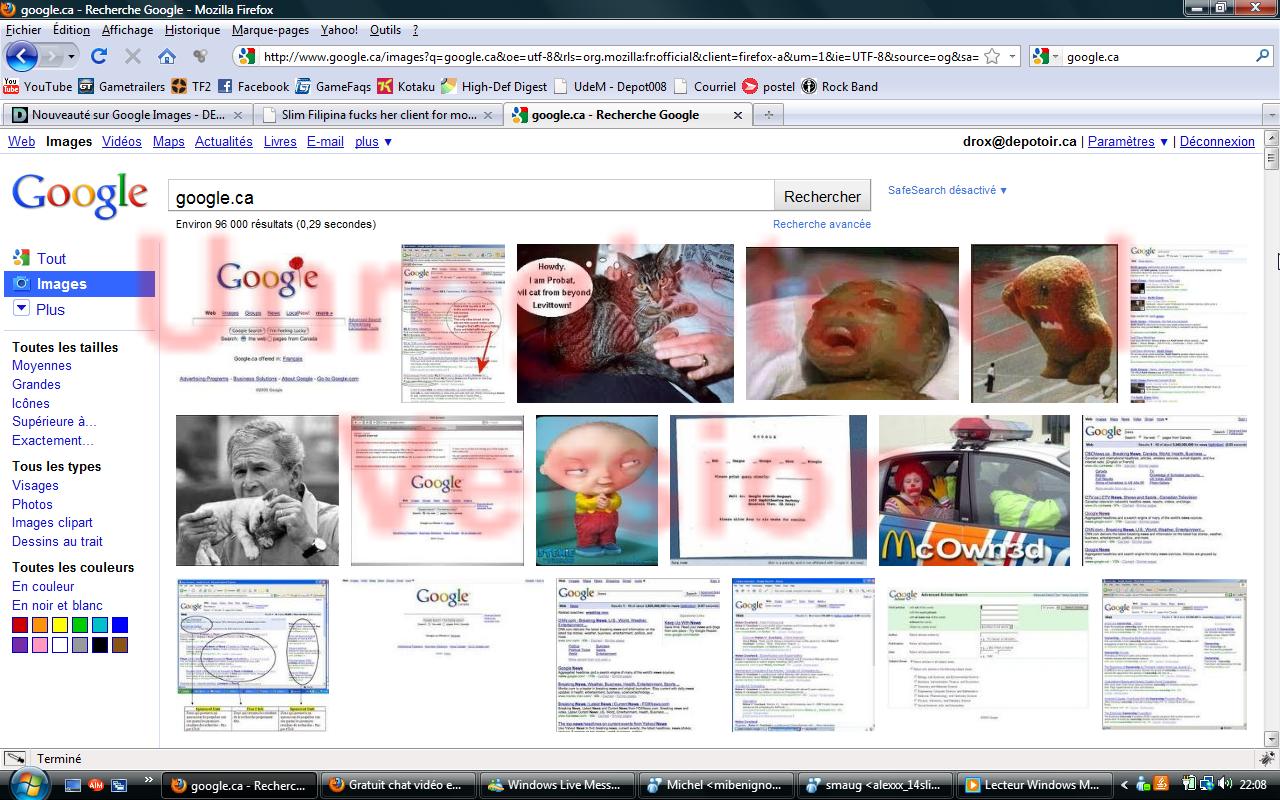1280x800 pixels.
Task: Click the search magnifier in Firefox search box
Action: coord(1262,56)
